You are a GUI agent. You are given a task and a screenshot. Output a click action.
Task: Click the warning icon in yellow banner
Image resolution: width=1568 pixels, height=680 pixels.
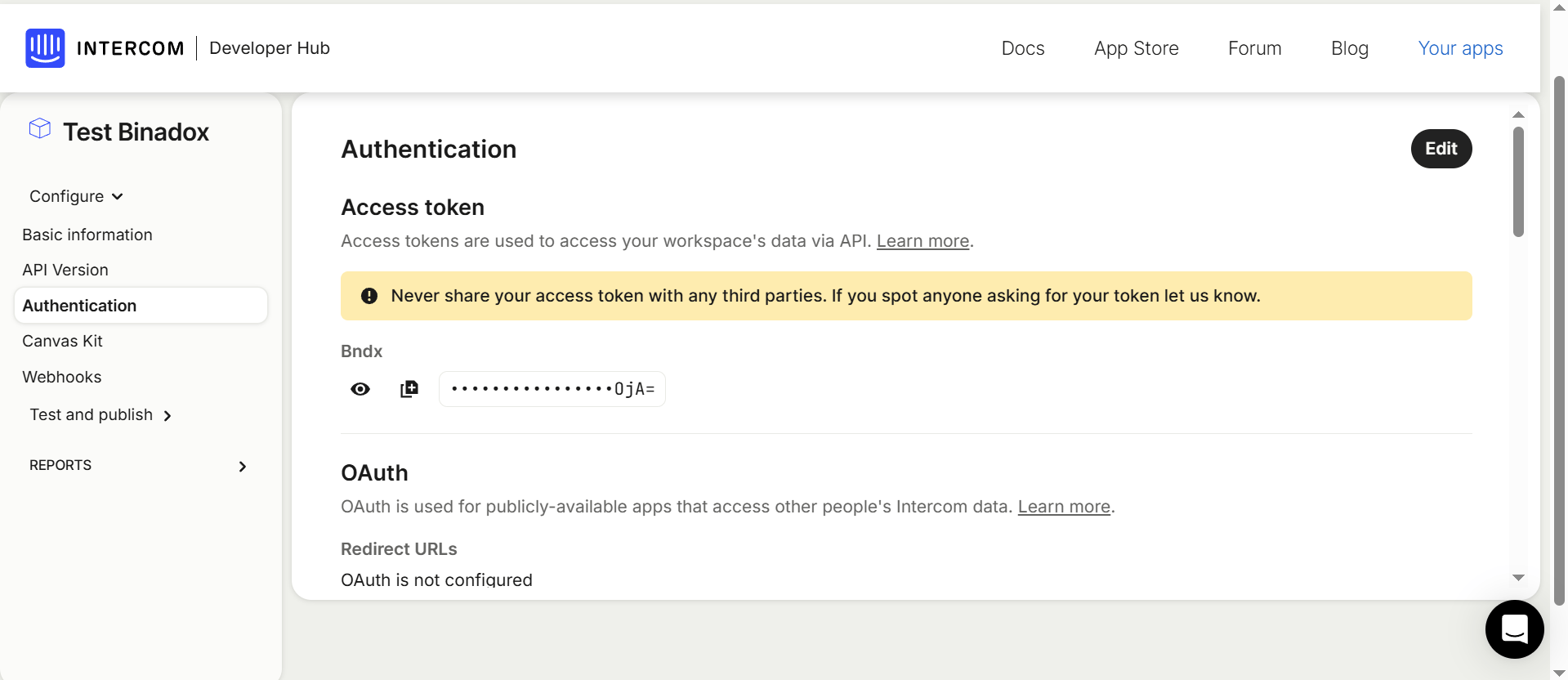[369, 296]
